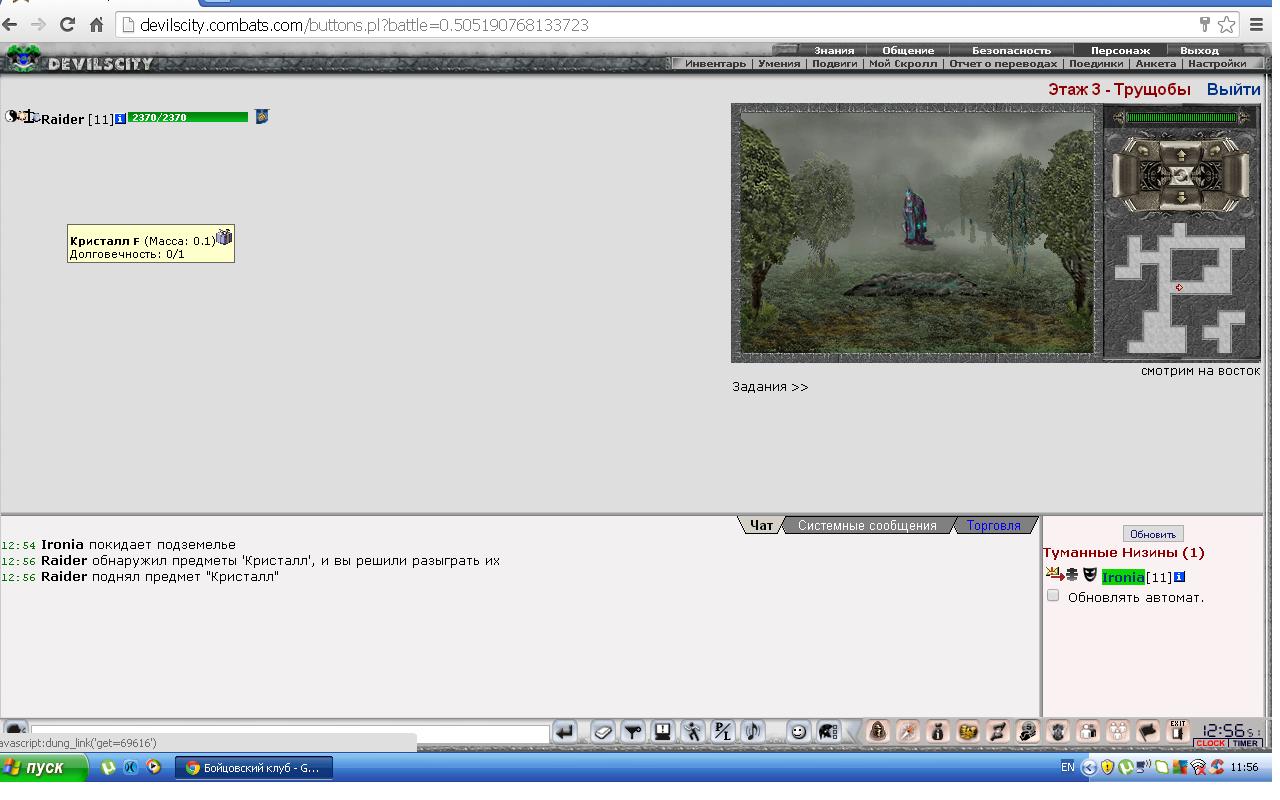
Task: Enable the 'Обновлять автомат.' checkbox
Action: tap(1053, 596)
